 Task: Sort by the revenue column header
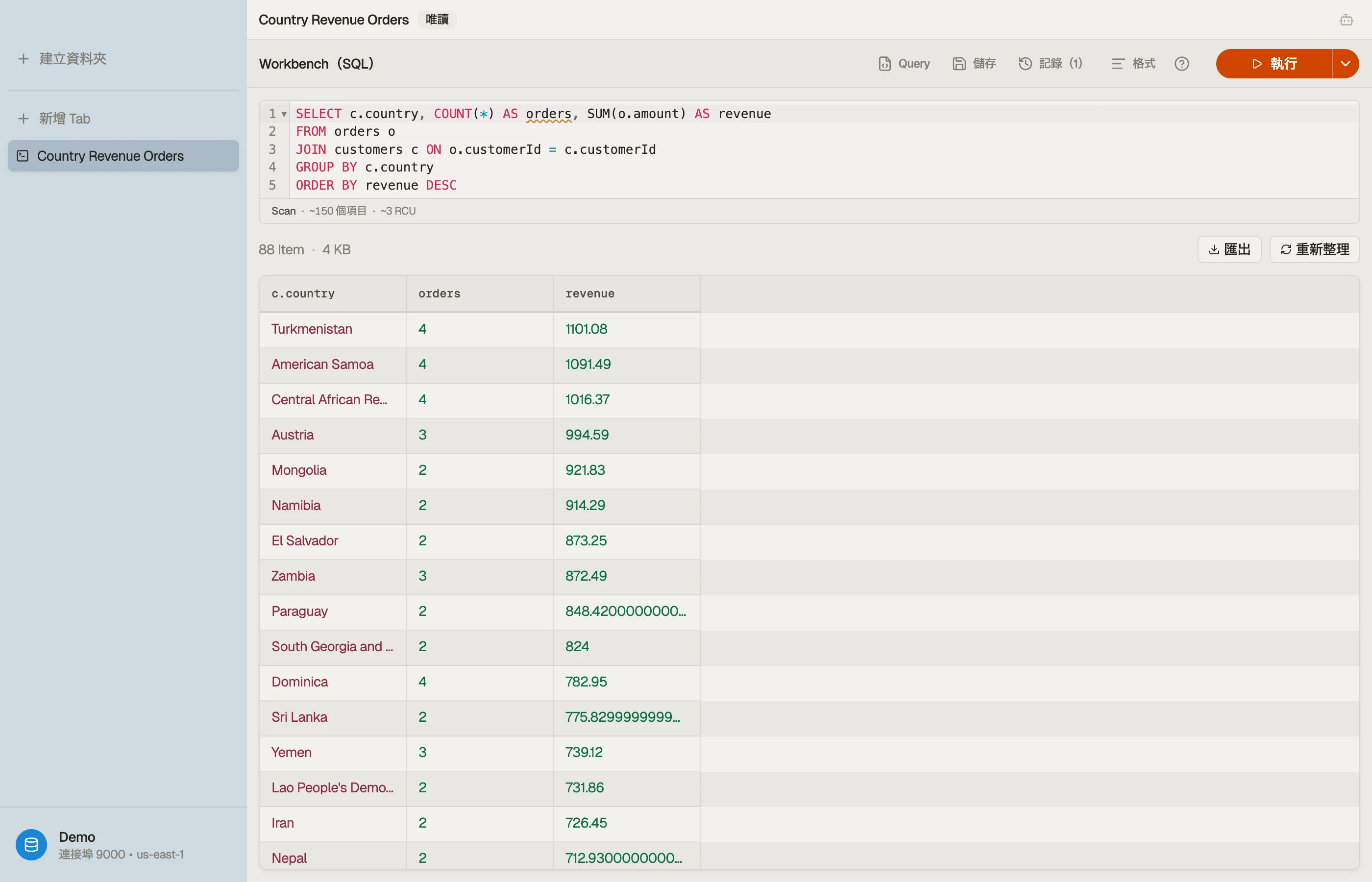click(x=626, y=294)
